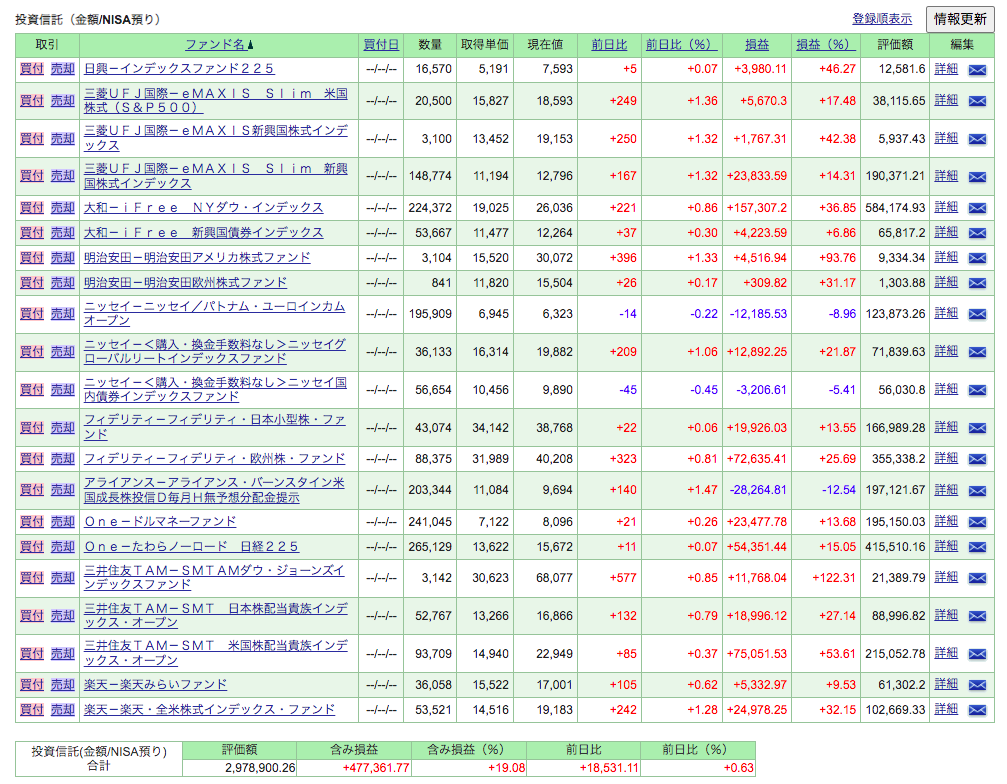Click 売却 for ユーロインカムオープン row
The height and width of the screenshot is (784, 1007).
[63, 313]
